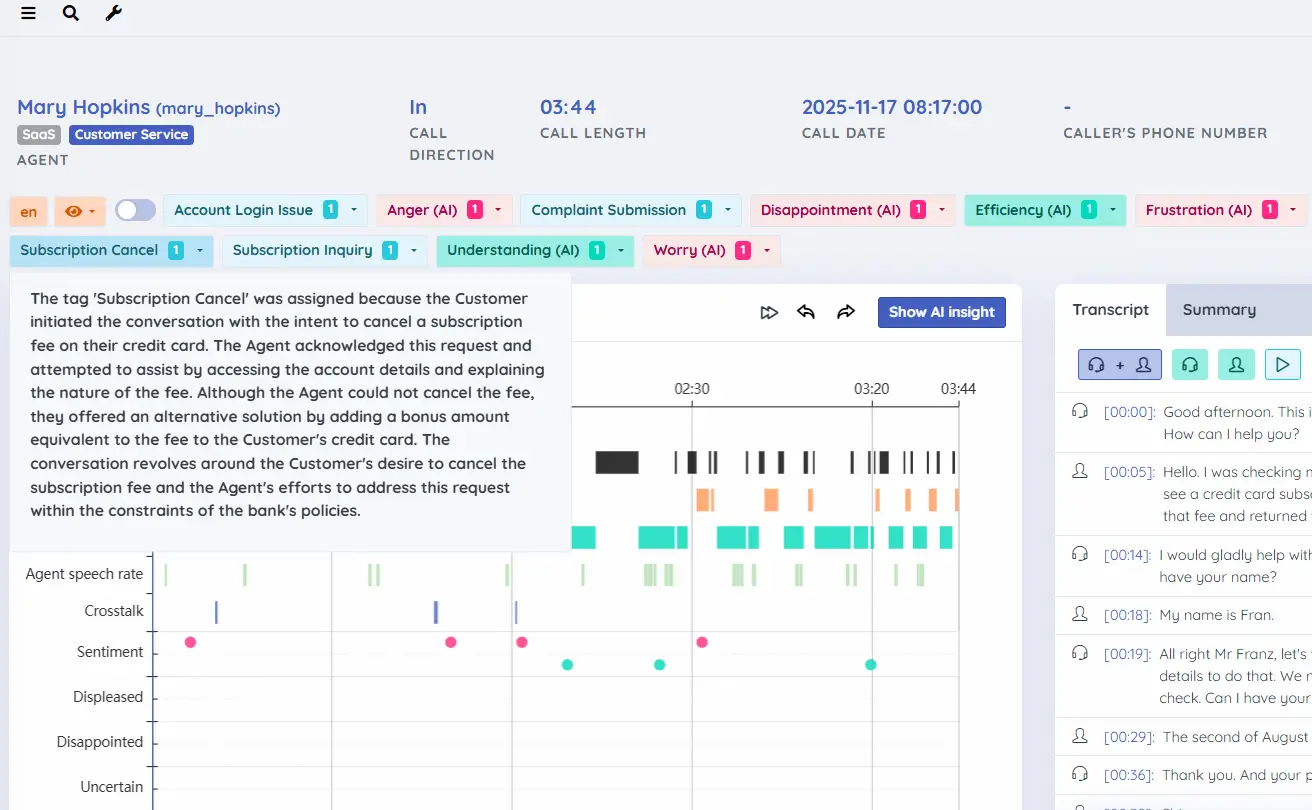The height and width of the screenshot is (810, 1312).
Task: Click headset icon beside 00:00 line
Action: coord(1080,411)
